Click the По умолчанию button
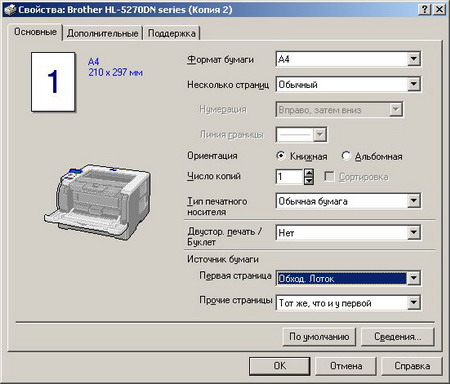 pyautogui.click(x=319, y=337)
